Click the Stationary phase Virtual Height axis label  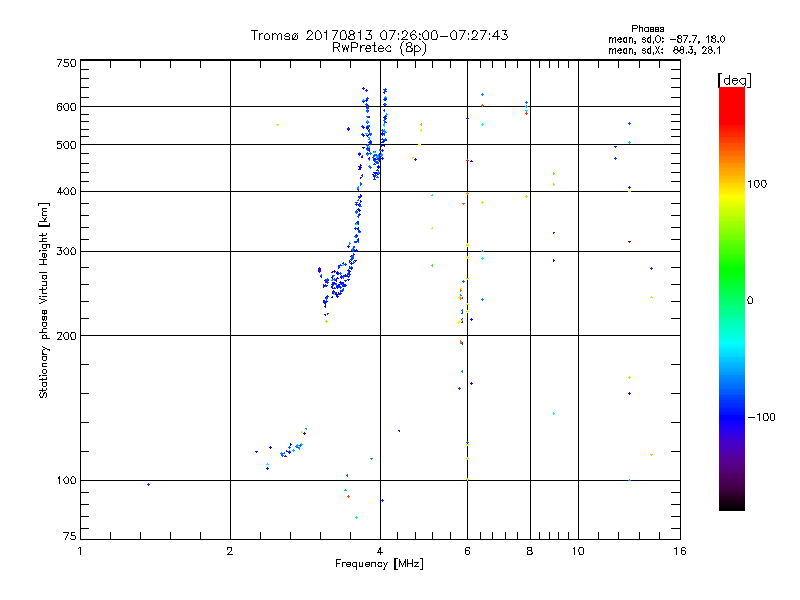(x=43, y=300)
